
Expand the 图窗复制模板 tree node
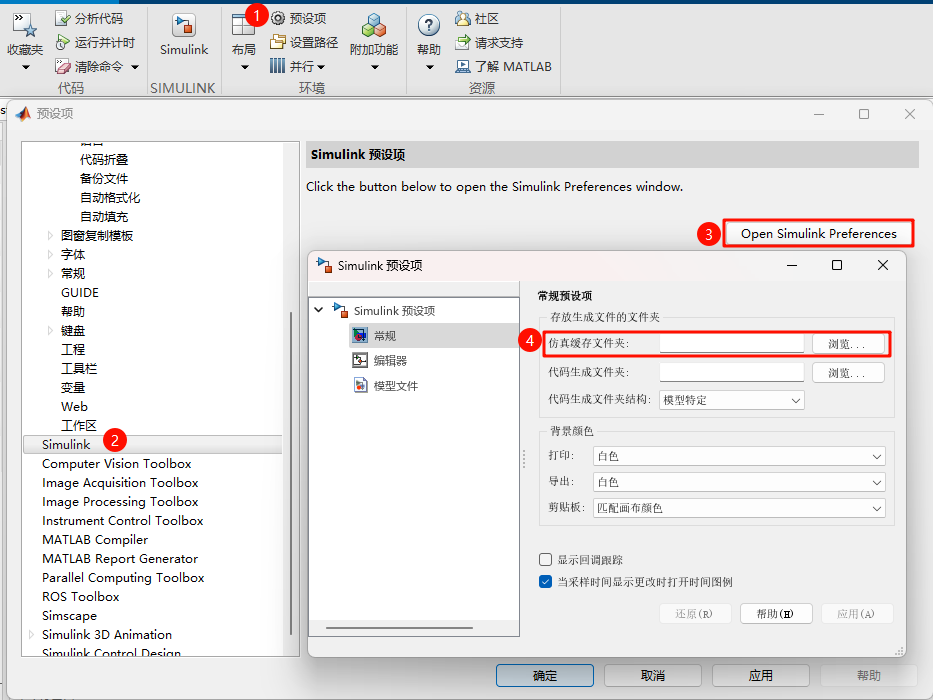click(50, 236)
